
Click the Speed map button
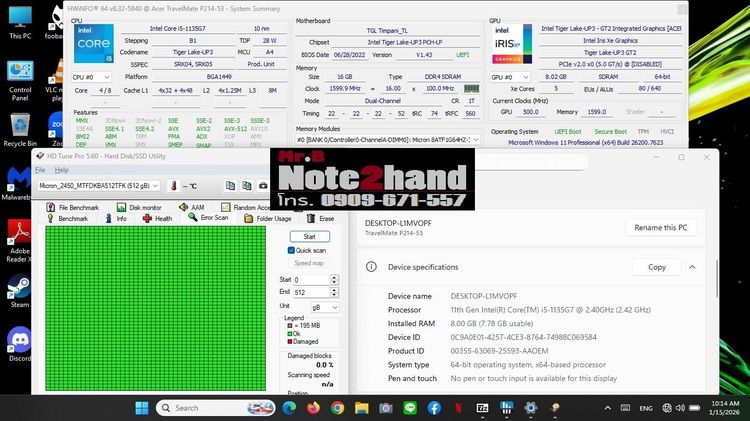[309, 263]
